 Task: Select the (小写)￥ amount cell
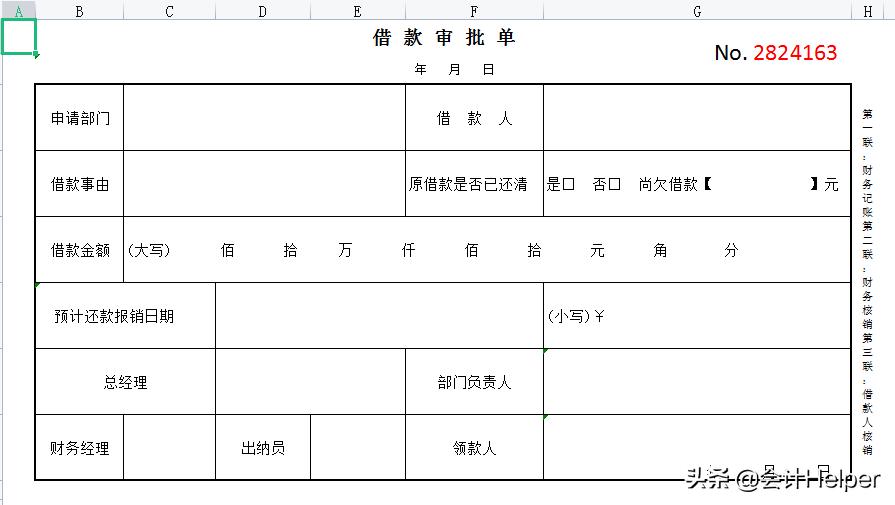tap(697, 316)
